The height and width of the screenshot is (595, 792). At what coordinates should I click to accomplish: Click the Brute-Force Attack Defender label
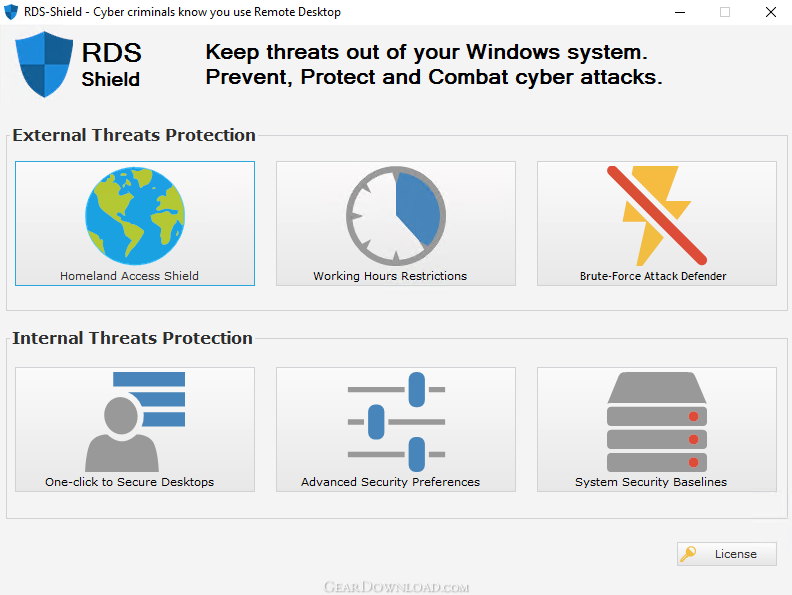coord(653,276)
